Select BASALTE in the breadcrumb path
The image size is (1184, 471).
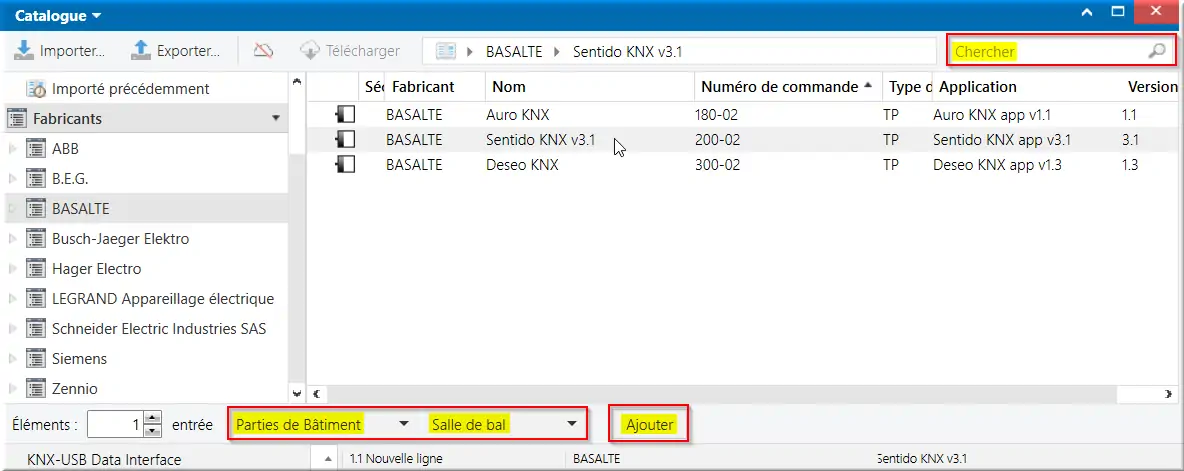pos(513,52)
